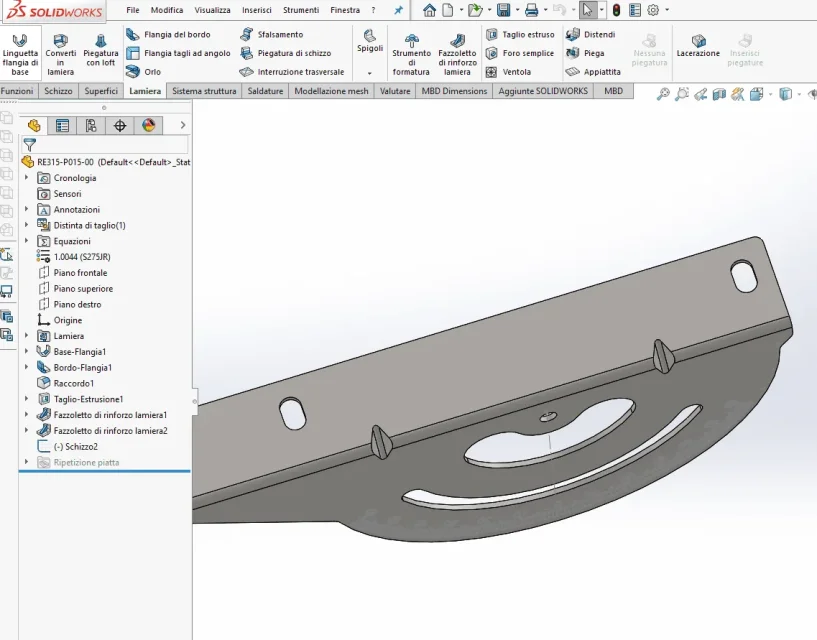The height and width of the screenshot is (640, 817).
Task: Select the Taglio estruso command
Action: coord(520,34)
